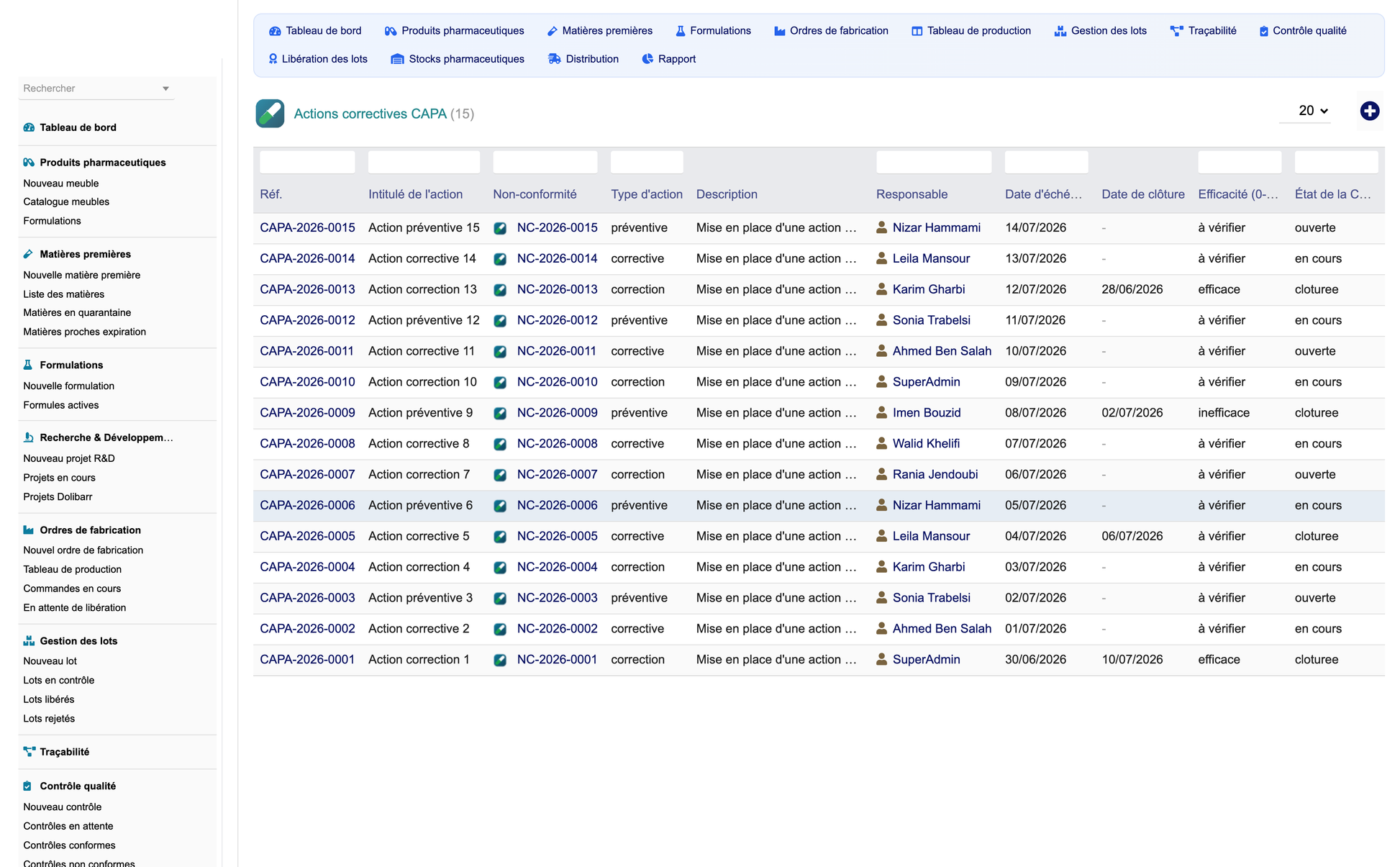Screen dimensions: 1400x867
Task: Click the Matières premières icon in sidebar
Action: (x=28, y=254)
